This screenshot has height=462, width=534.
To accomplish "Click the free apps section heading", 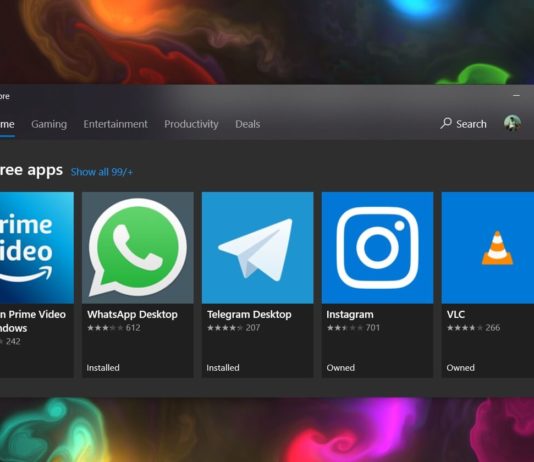I will pyautogui.click(x=31, y=170).
